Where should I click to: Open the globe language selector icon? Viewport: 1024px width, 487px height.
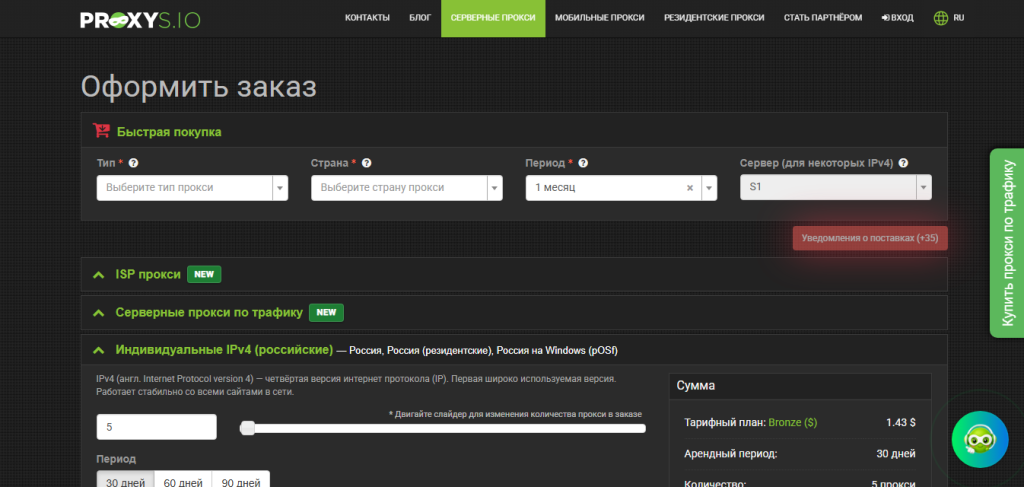point(941,18)
